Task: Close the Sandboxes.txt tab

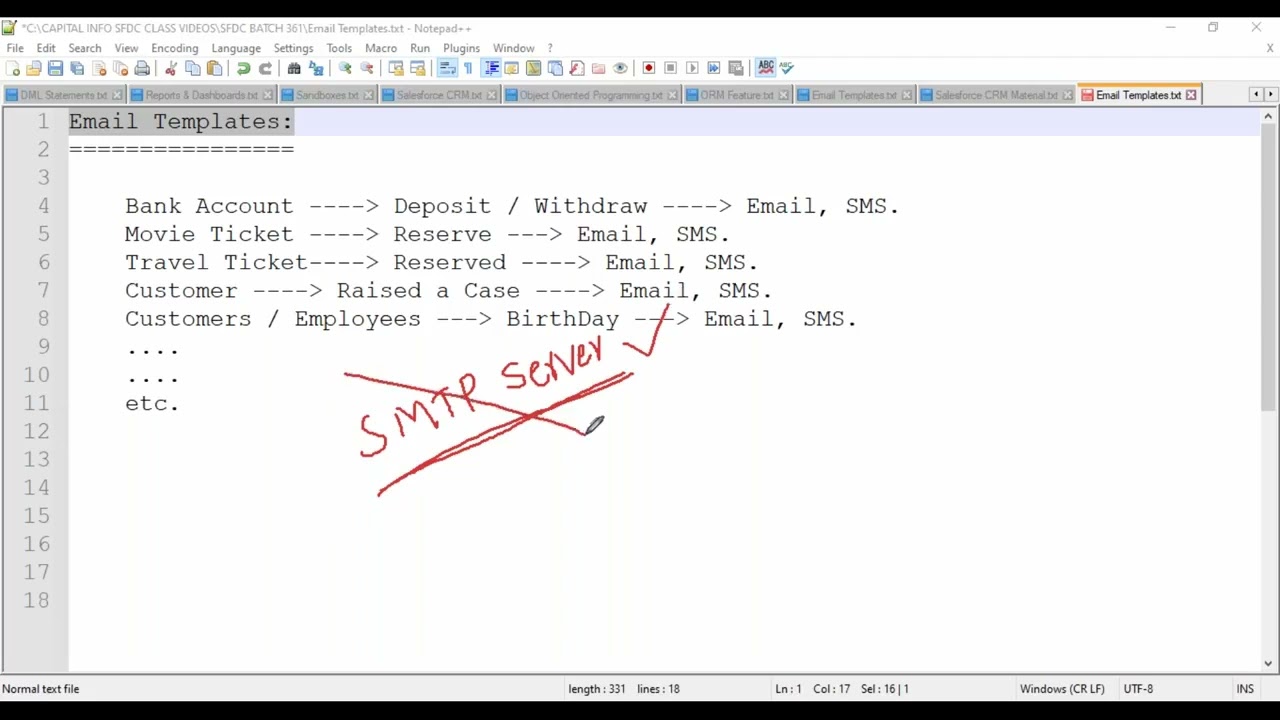Action: (x=368, y=95)
